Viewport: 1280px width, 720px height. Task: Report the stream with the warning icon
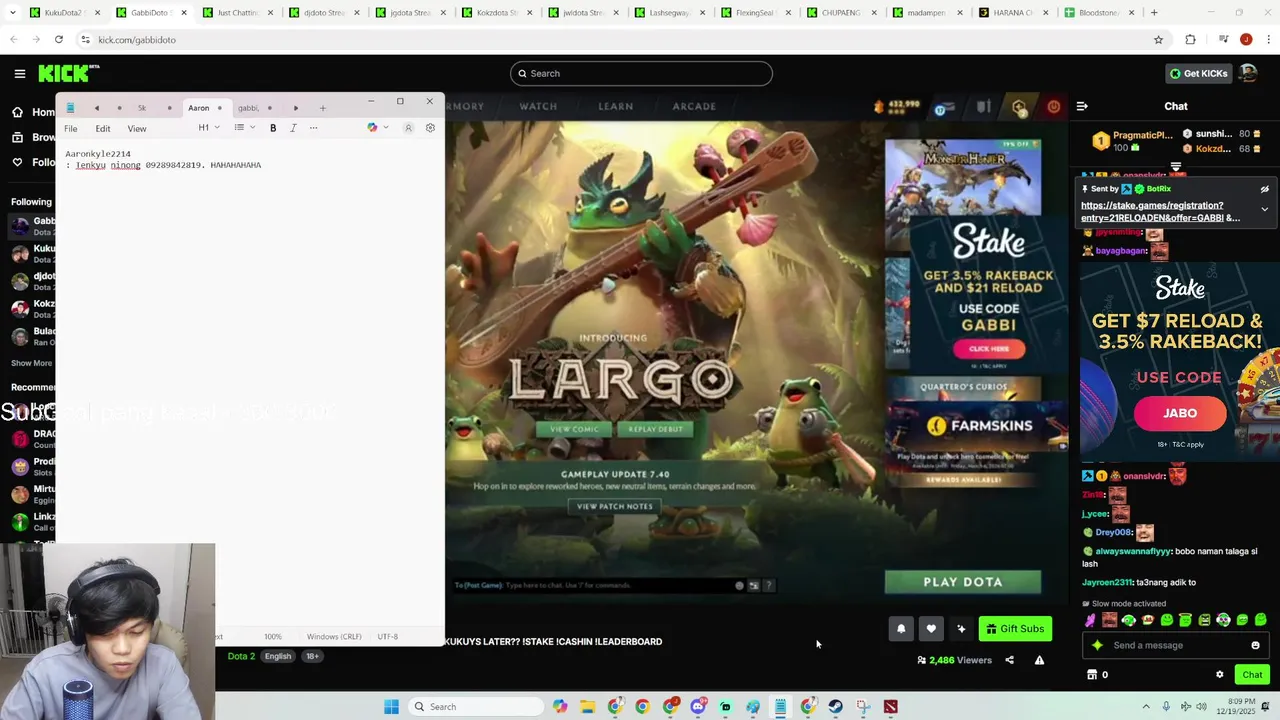pyautogui.click(x=1039, y=660)
